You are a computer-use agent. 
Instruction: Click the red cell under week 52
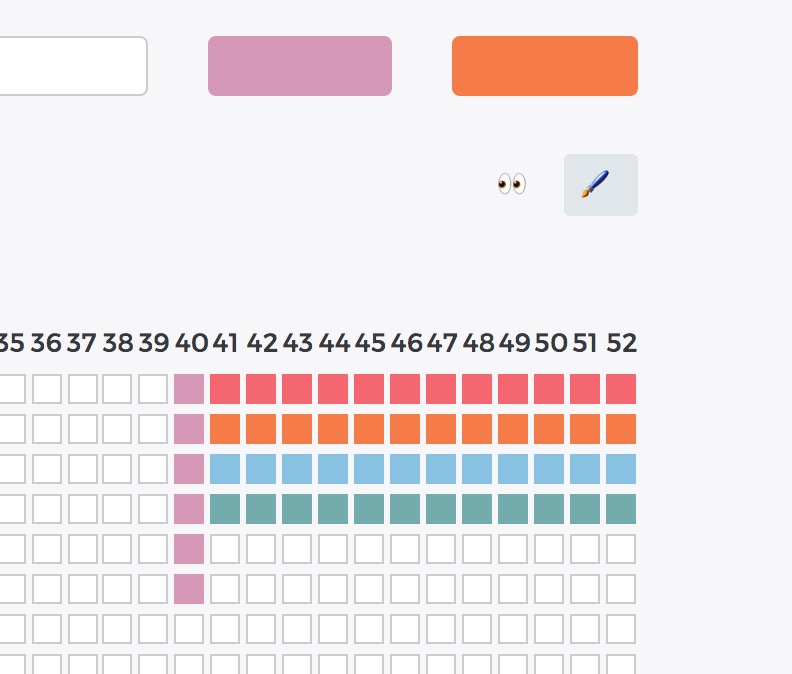click(621, 389)
